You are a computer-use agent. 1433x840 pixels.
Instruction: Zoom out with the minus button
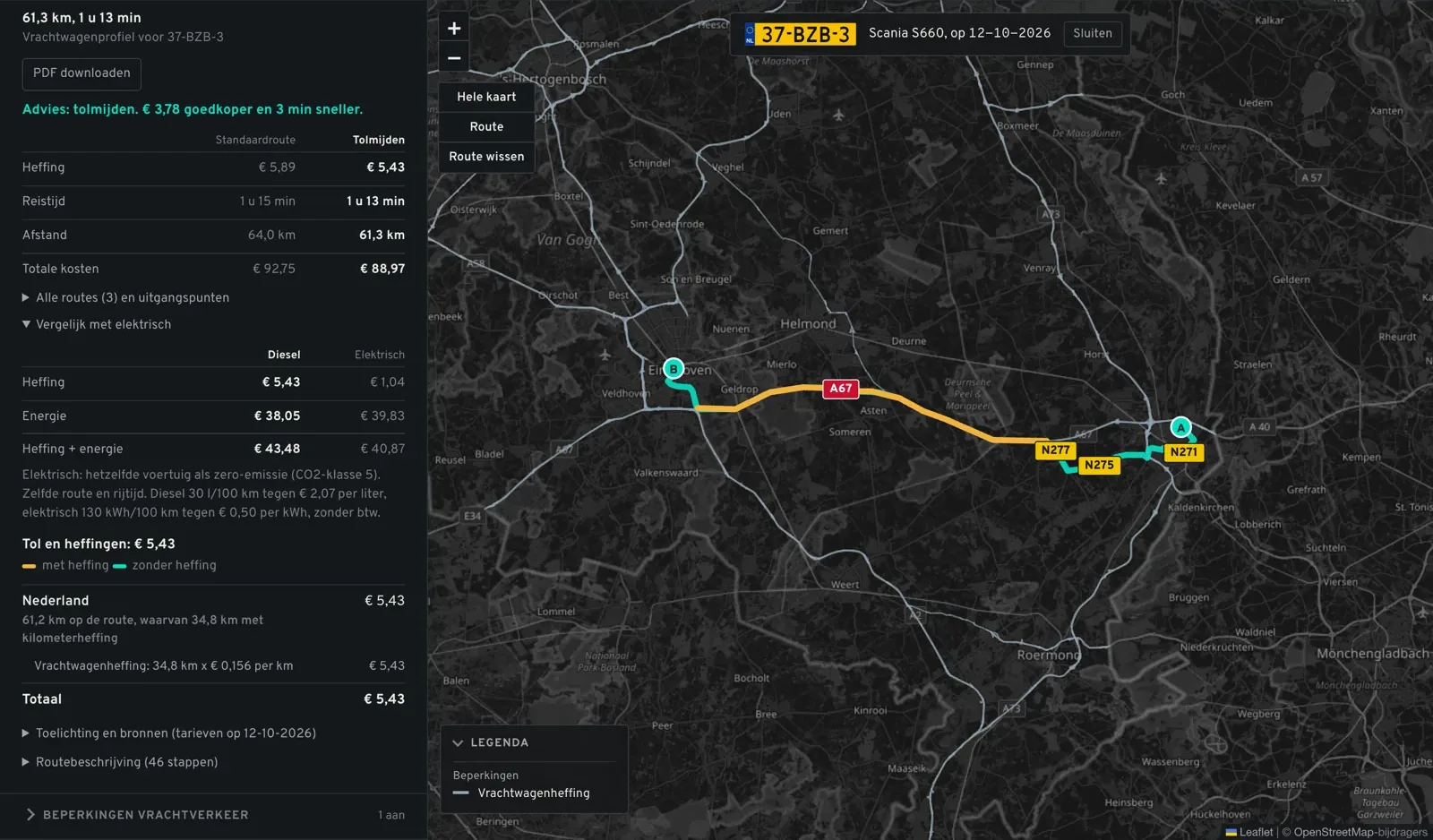454,58
